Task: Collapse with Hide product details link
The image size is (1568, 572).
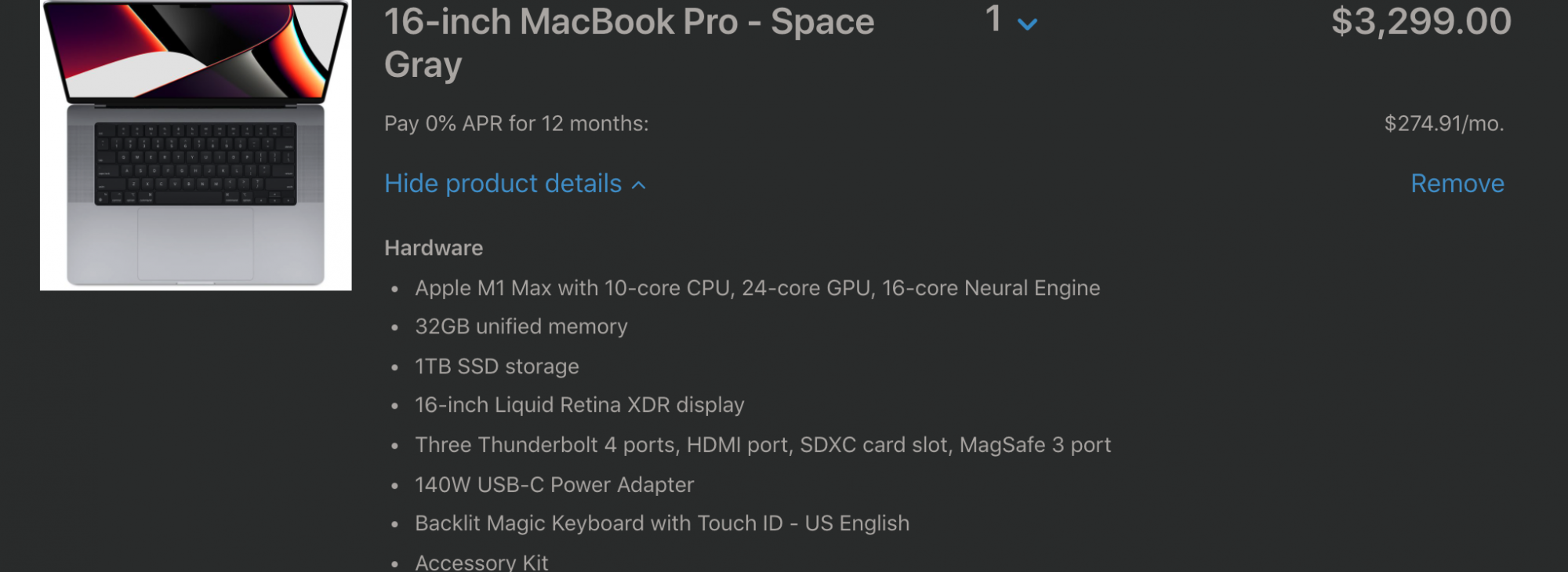Action: [503, 184]
